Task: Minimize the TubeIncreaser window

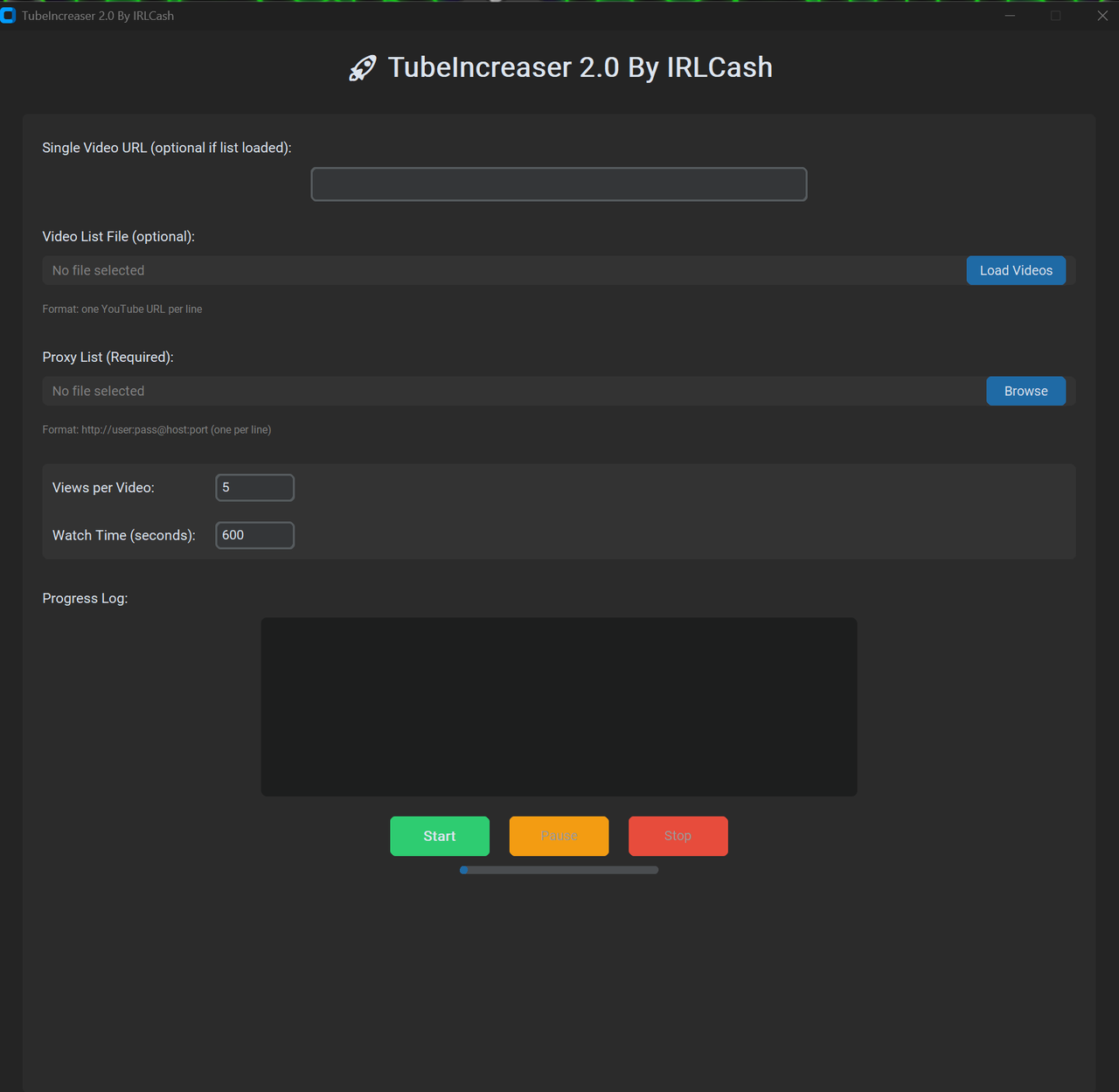Action: click(x=1010, y=16)
